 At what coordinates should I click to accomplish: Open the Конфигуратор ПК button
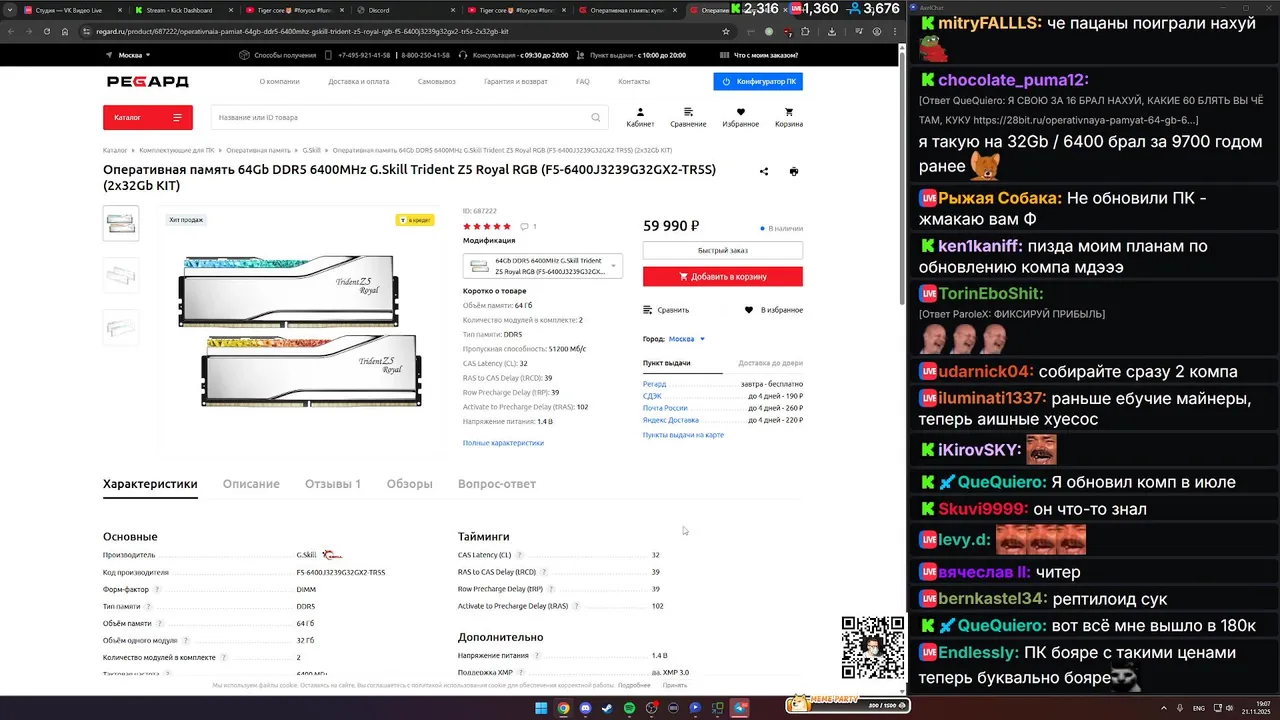(x=758, y=82)
